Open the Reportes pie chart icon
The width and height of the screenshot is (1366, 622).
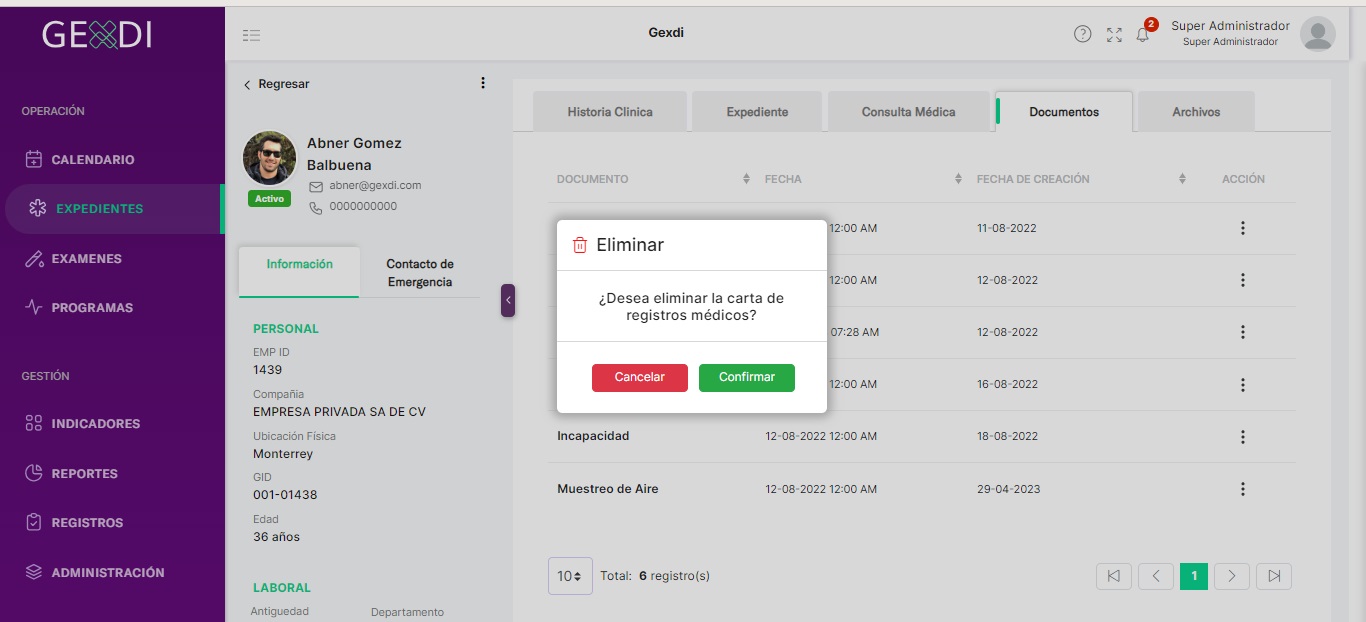(x=34, y=473)
